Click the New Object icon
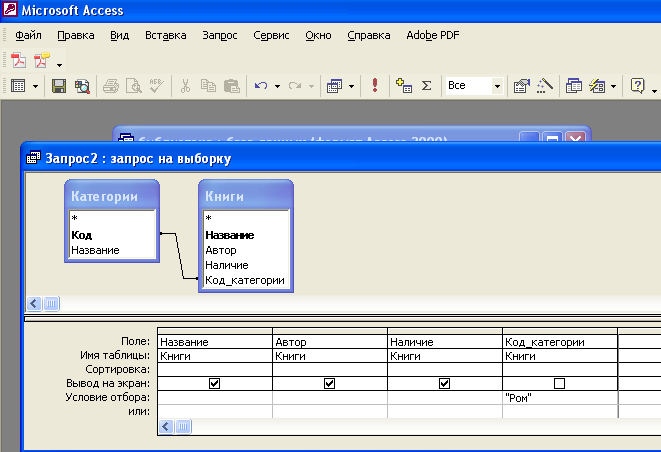661x452 pixels. 597,86
